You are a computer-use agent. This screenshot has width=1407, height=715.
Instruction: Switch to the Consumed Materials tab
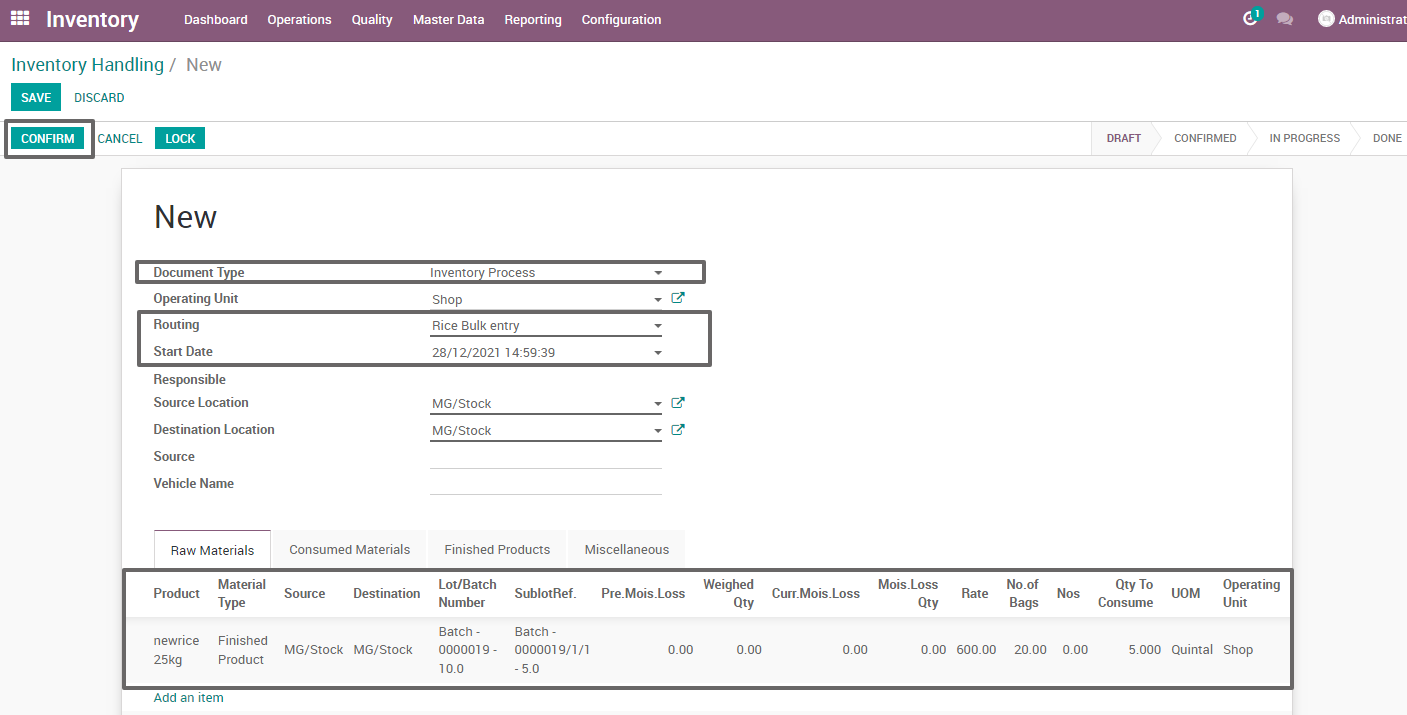click(x=349, y=549)
